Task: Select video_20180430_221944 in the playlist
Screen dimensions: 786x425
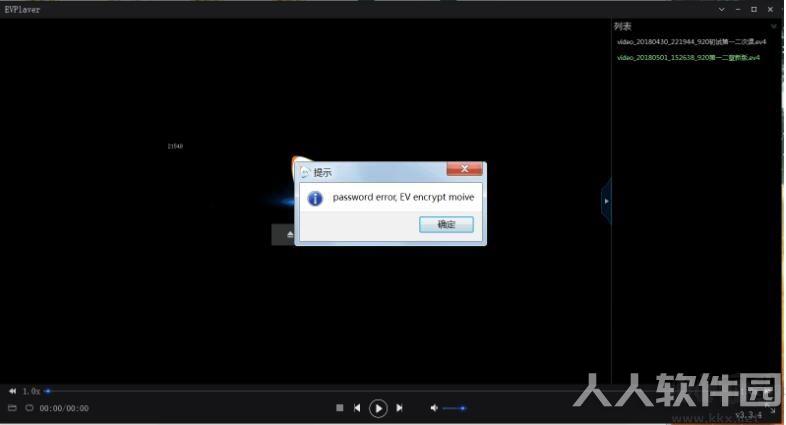Action: coord(691,42)
